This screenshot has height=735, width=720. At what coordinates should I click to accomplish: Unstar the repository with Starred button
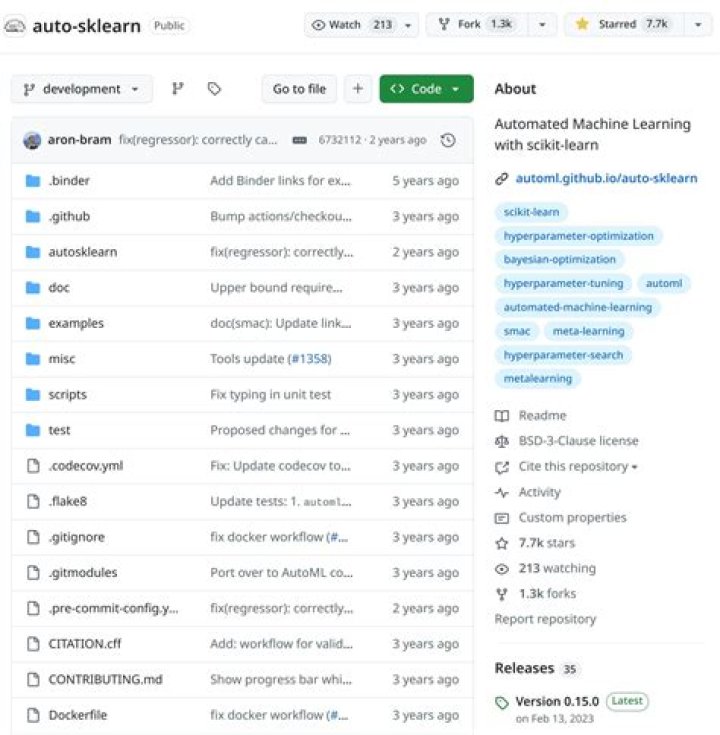coord(624,24)
